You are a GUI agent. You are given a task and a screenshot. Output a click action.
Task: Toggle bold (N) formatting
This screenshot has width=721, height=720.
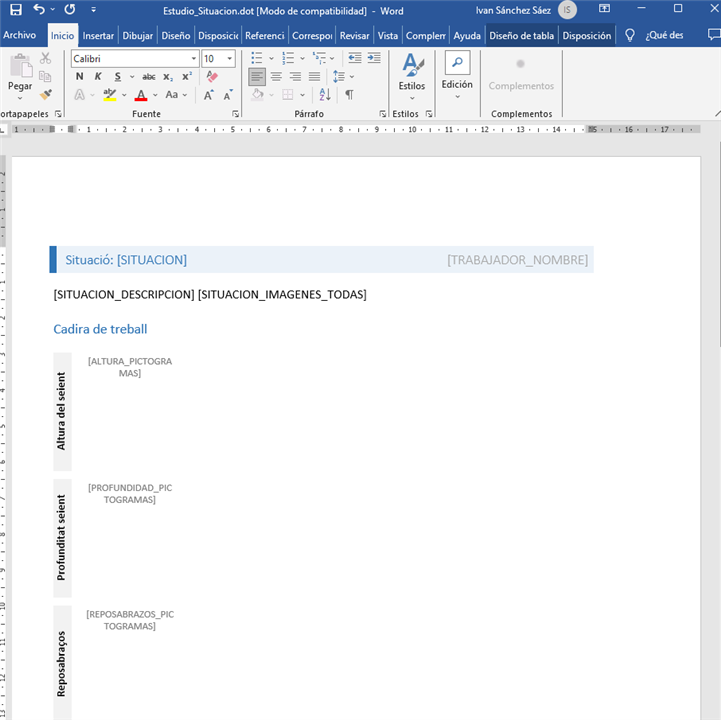coord(80,77)
